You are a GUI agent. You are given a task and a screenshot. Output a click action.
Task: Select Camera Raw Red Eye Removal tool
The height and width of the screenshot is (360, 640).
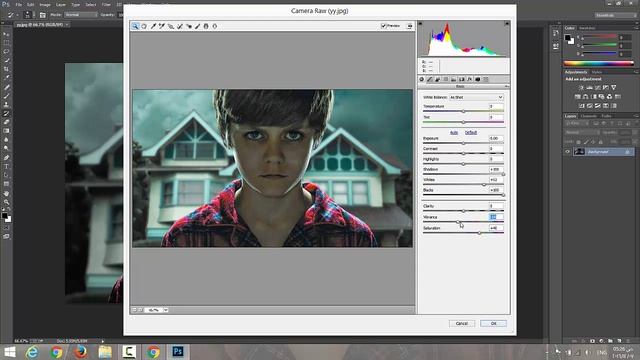[x=189, y=26]
